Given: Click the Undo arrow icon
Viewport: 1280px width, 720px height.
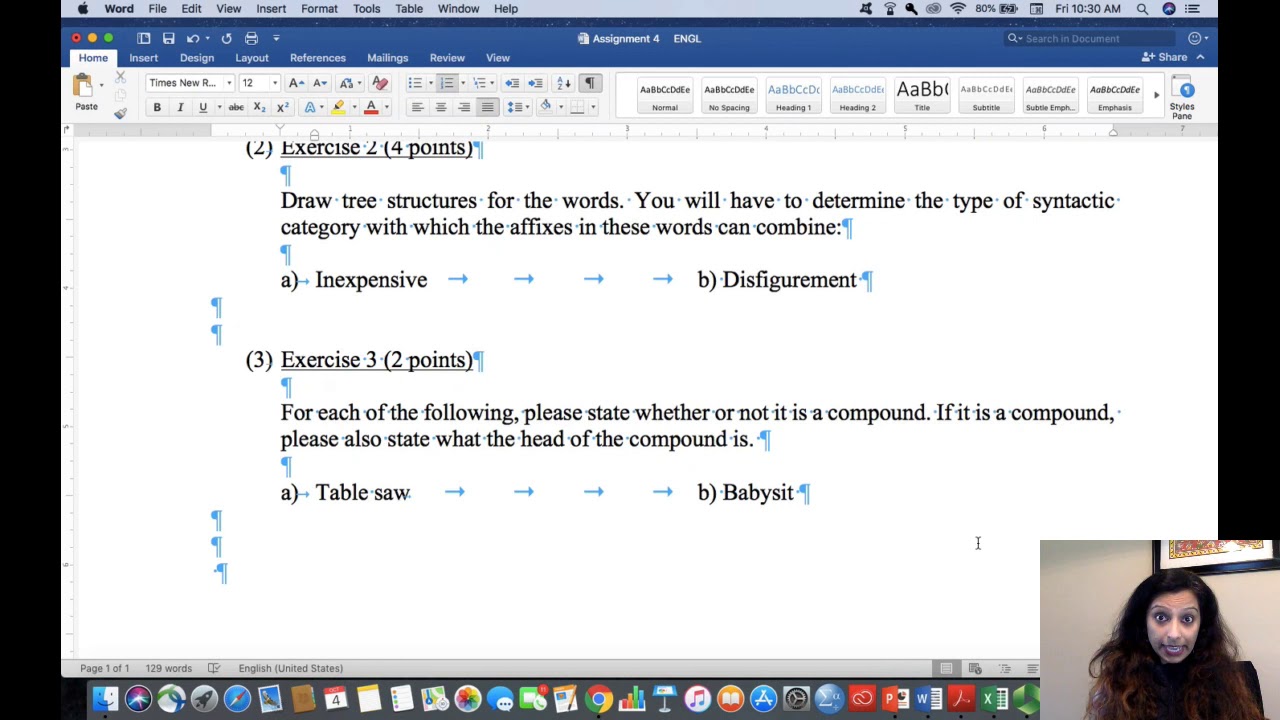Looking at the screenshot, I should point(193,38).
